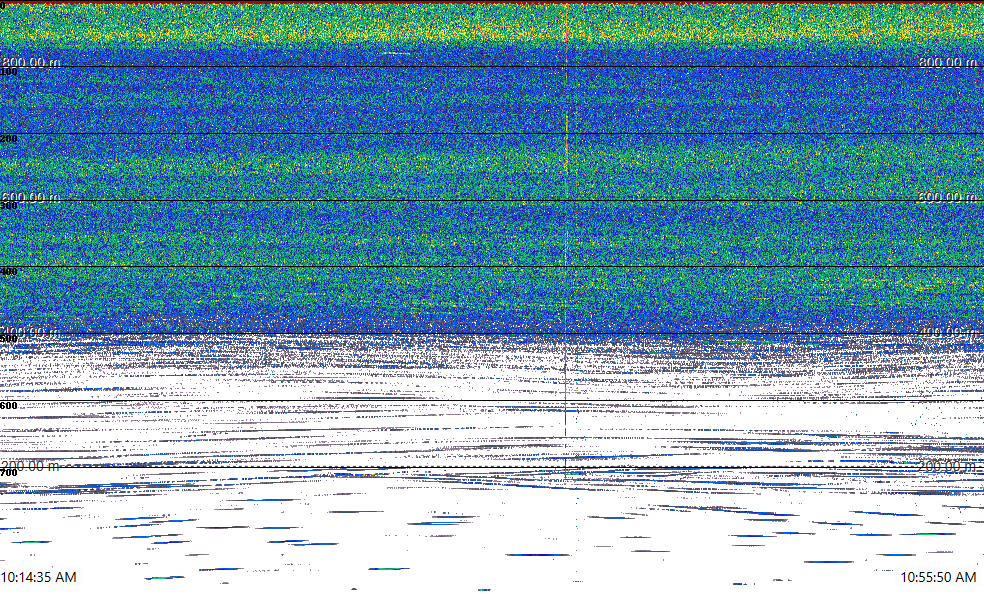
Task: Select the 500 depth gridline label
Action: [9, 339]
